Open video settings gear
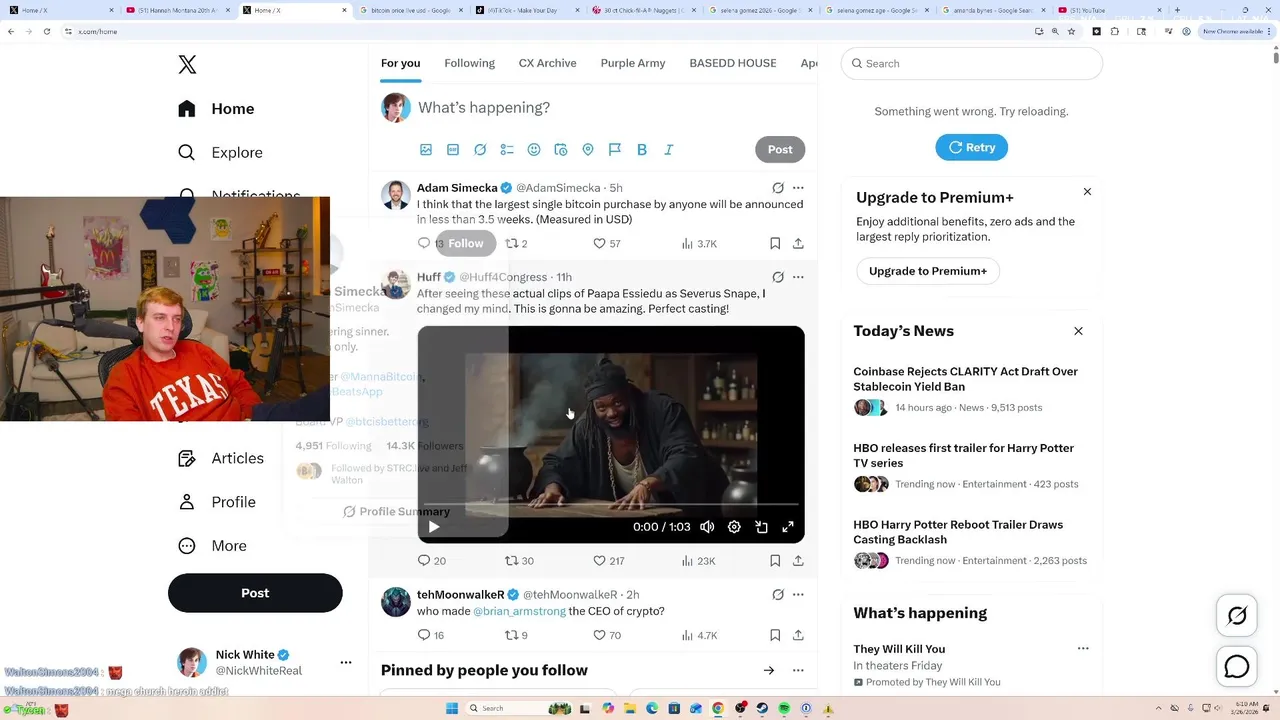 734,527
